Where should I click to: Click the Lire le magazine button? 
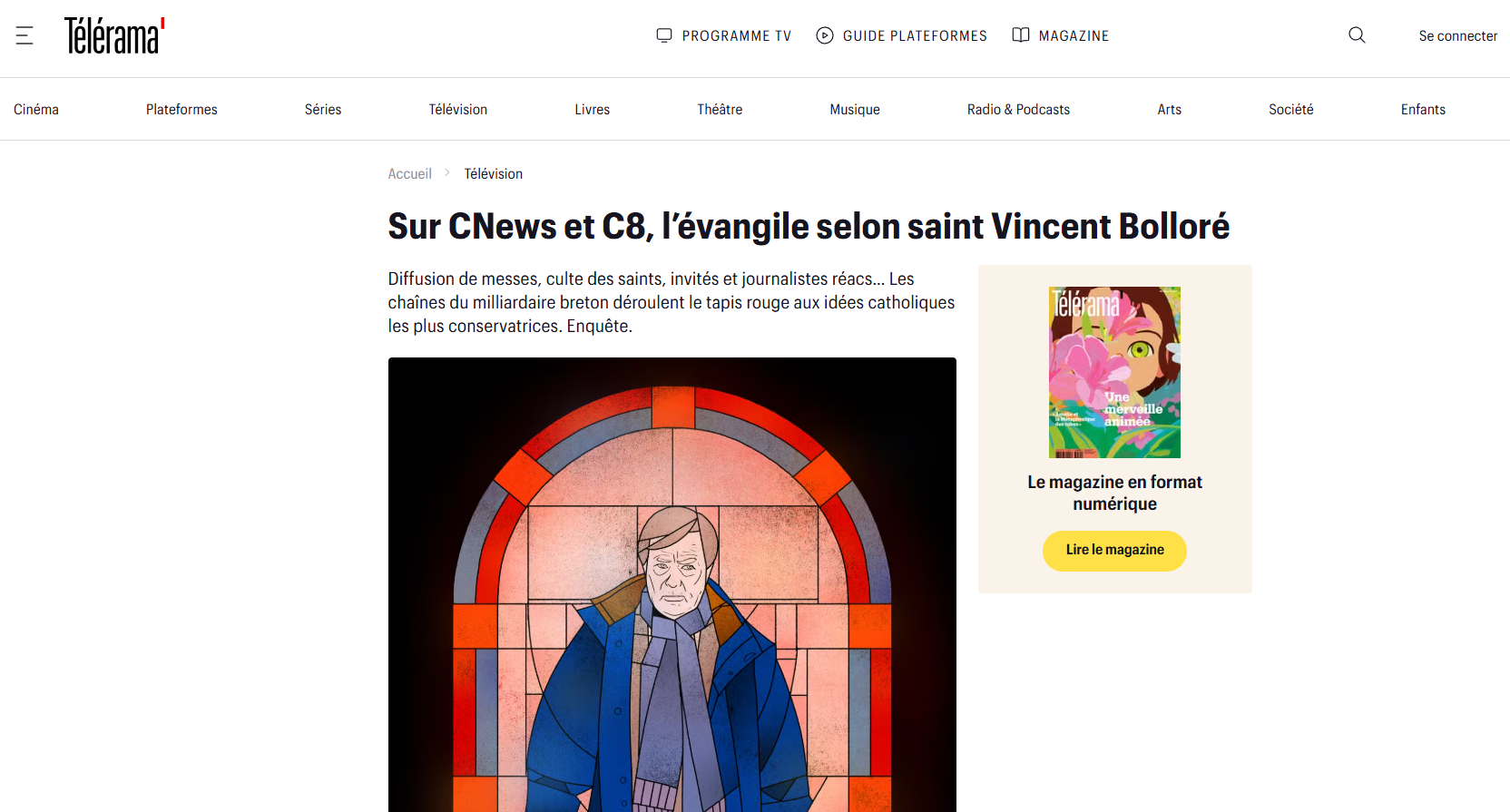click(x=1114, y=551)
